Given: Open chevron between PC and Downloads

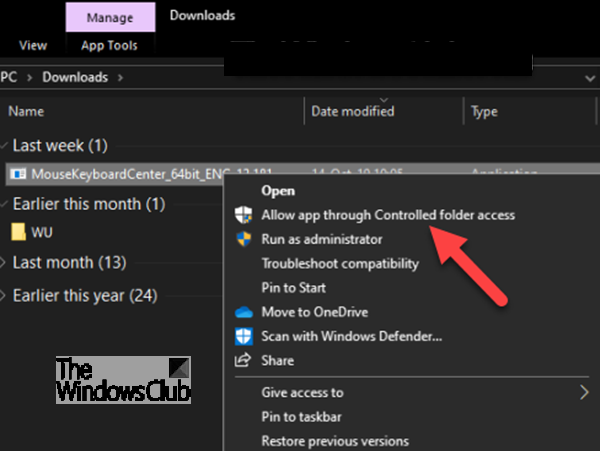Looking at the screenshot, I should [x=30, y=78].
